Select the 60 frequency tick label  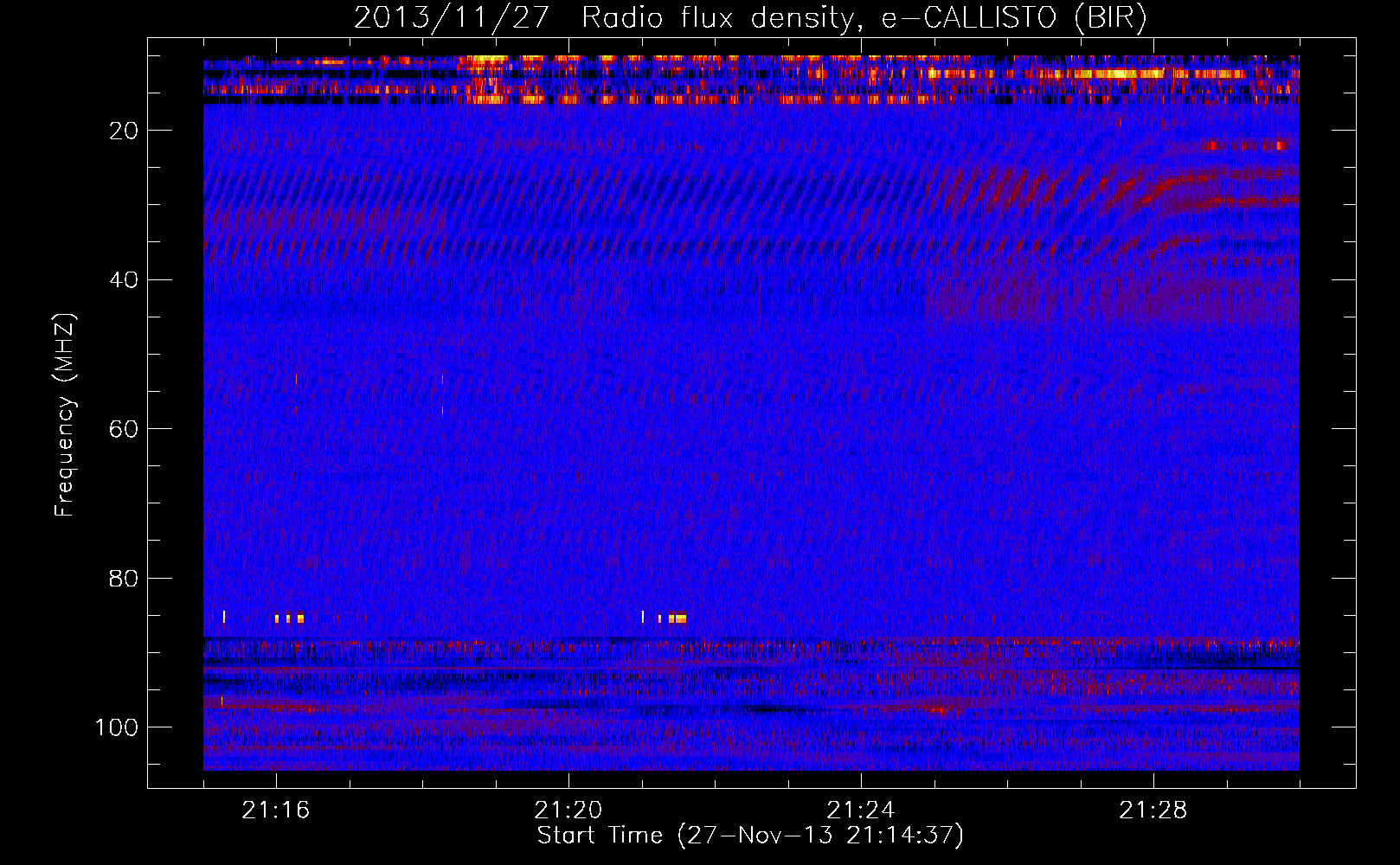coord(122,429)
